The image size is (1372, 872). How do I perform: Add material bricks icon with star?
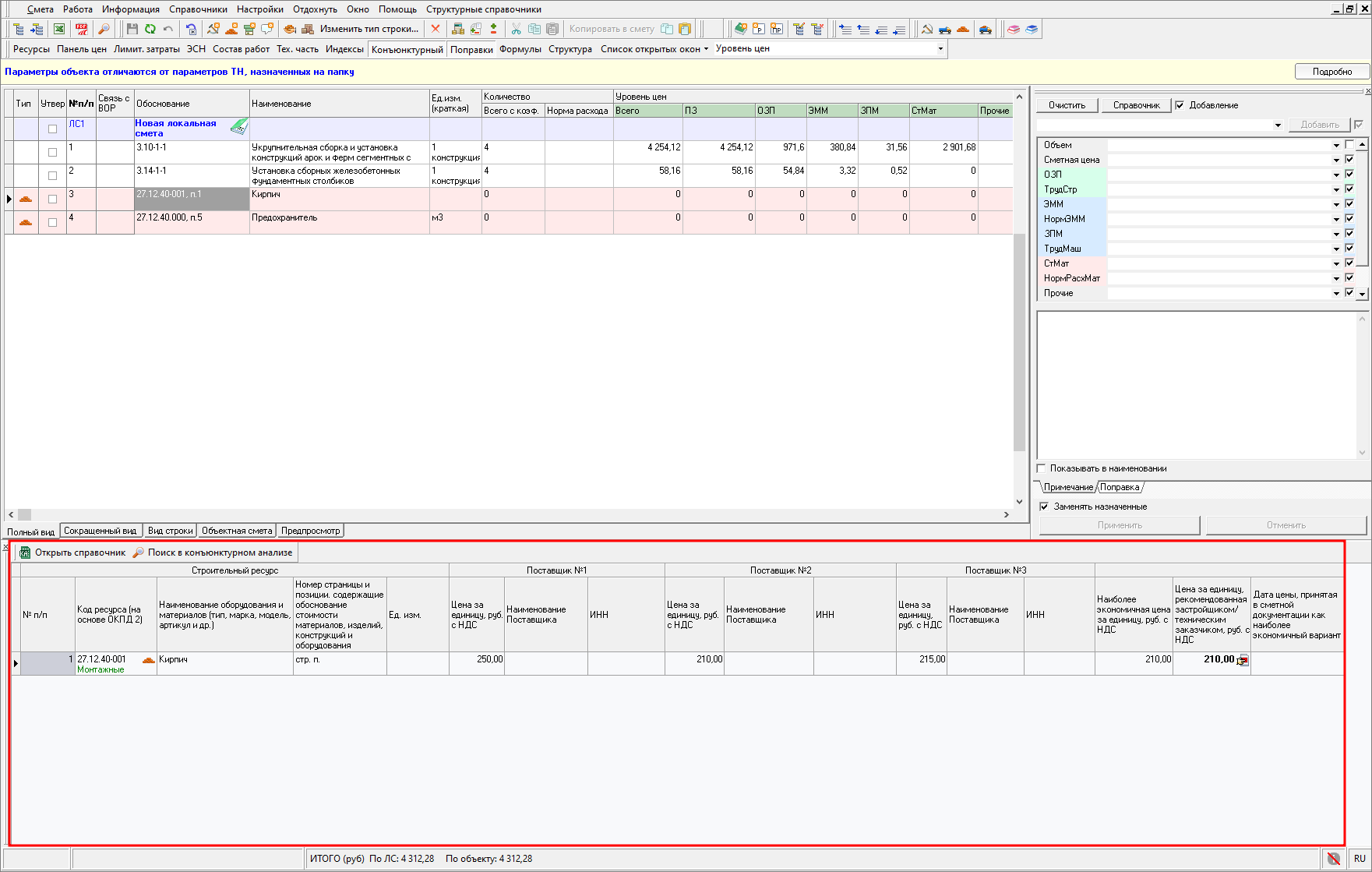click(231, 29)
